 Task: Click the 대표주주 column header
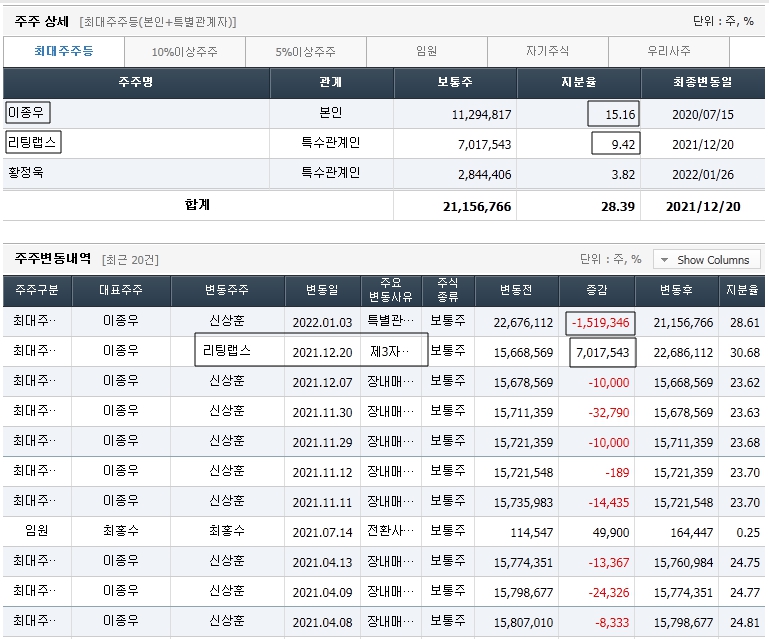coord(121,290)
